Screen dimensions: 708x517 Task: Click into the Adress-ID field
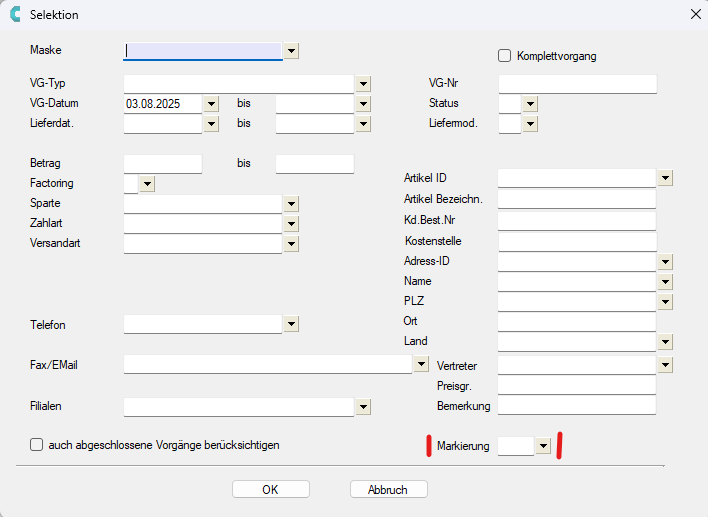577,262
